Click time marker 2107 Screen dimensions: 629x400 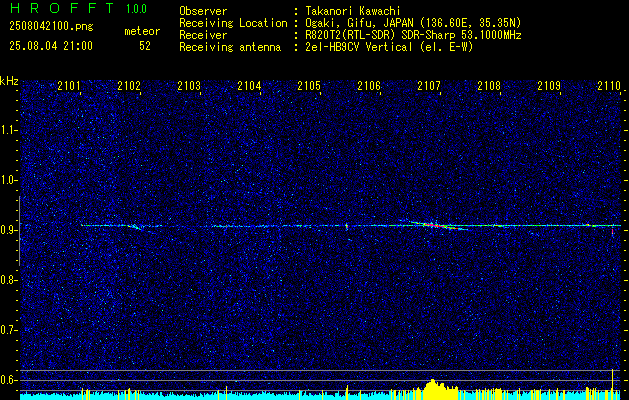click(429, 86)
